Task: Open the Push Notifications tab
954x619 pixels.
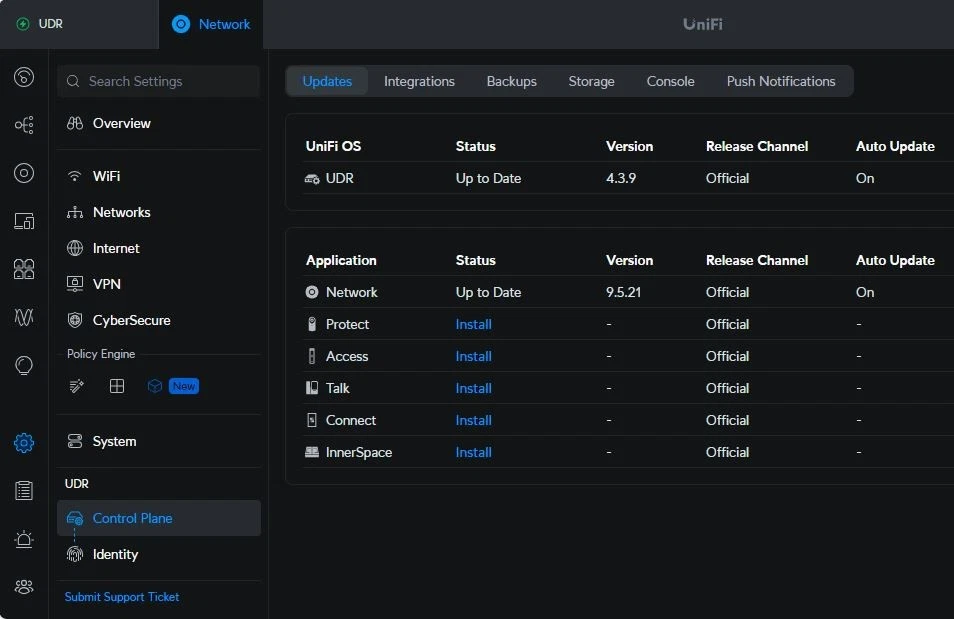Action: [x=781, y=81]
